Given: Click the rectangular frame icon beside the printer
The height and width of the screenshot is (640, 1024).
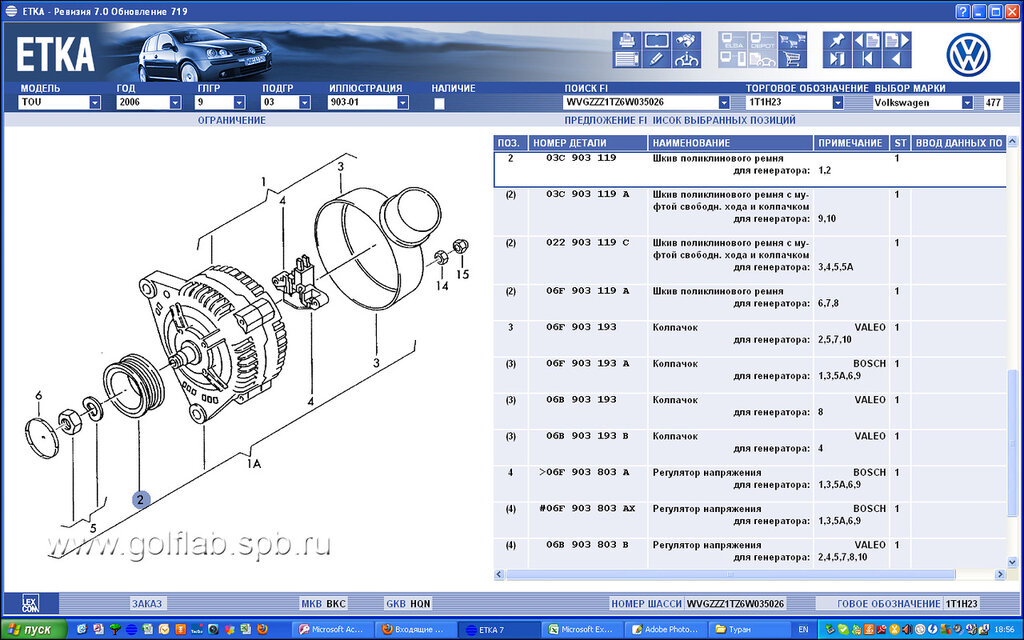Looking at the screenshot, I should pyautogui.click(x=656, y=40).
